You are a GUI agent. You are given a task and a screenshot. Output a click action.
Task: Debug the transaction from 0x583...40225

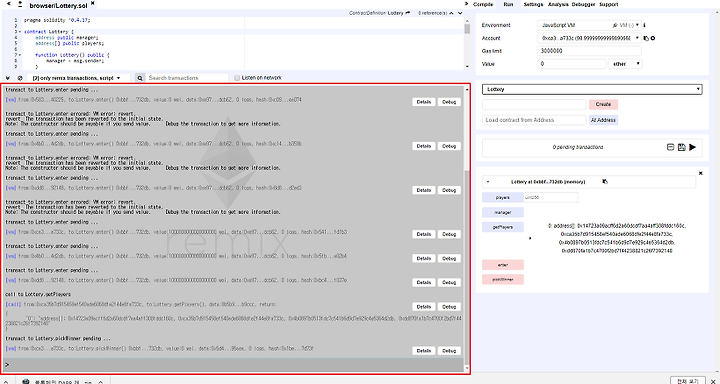[449, 102]
